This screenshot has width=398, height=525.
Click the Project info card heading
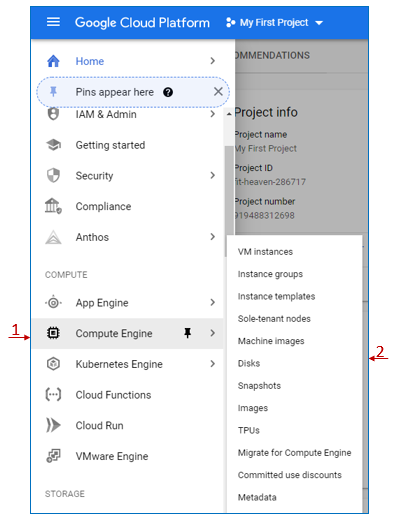(266, 112)
